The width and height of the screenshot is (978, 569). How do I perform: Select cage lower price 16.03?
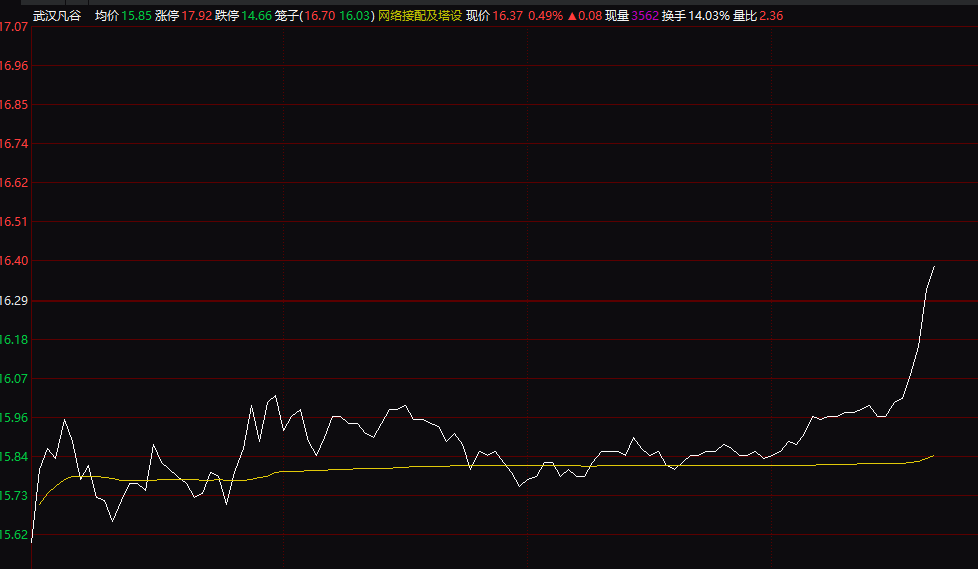(x=355, y=16)
